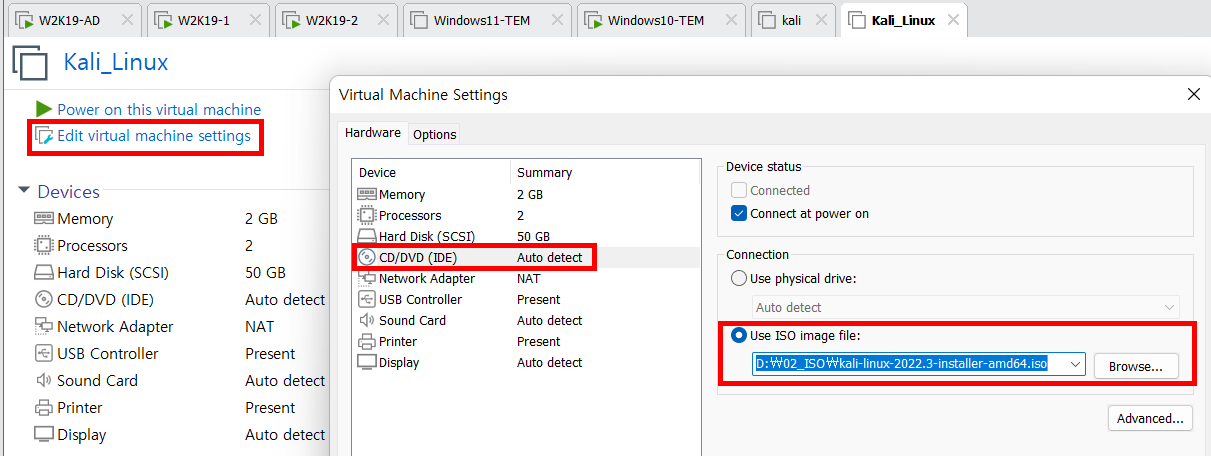Select Use ISO image file radio button
Screen dimensions: 1211x456
coord(739,335)
